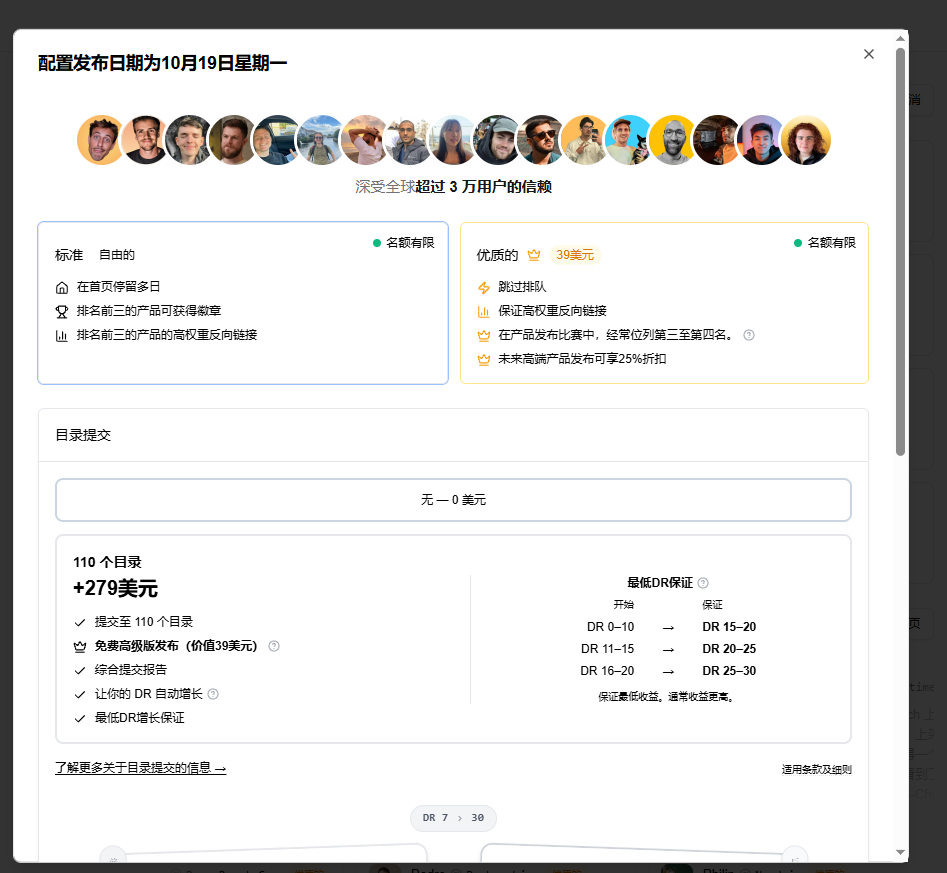947x873 pixels.
Task: Click help icon after 第三至第四名 text
Action: pos(749,335)
